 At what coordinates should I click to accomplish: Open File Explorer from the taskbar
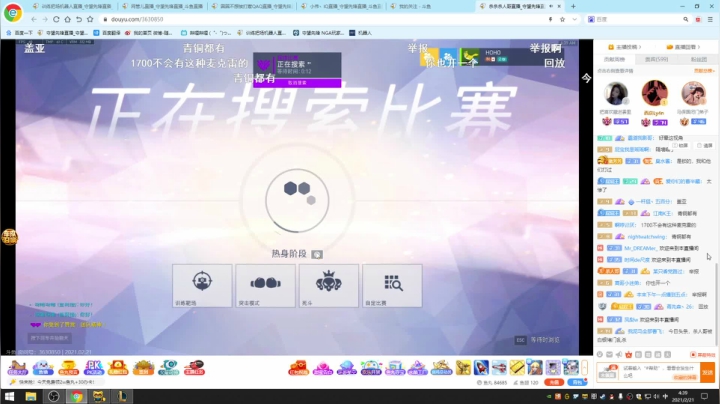[31, 396]
